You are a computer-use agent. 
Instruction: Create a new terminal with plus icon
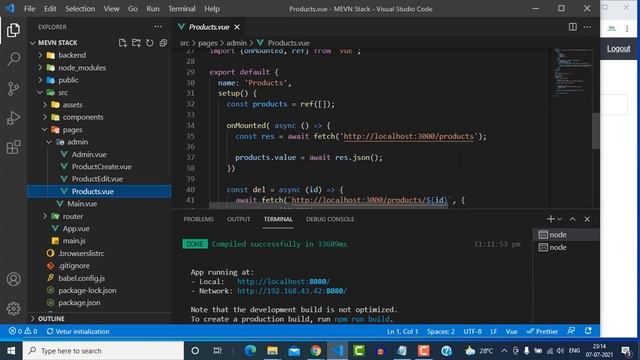point(550,219)
